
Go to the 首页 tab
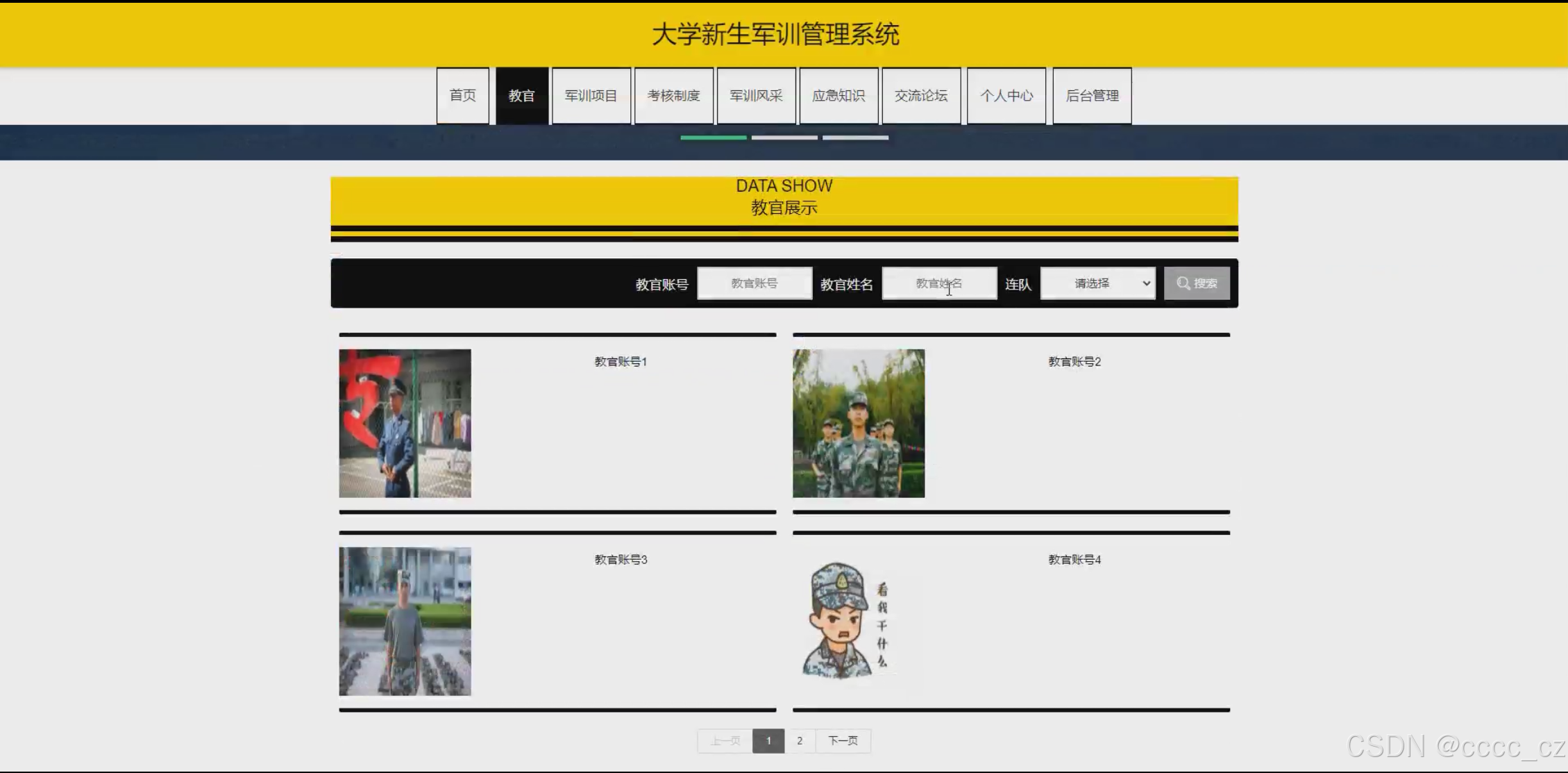(462, 96)
